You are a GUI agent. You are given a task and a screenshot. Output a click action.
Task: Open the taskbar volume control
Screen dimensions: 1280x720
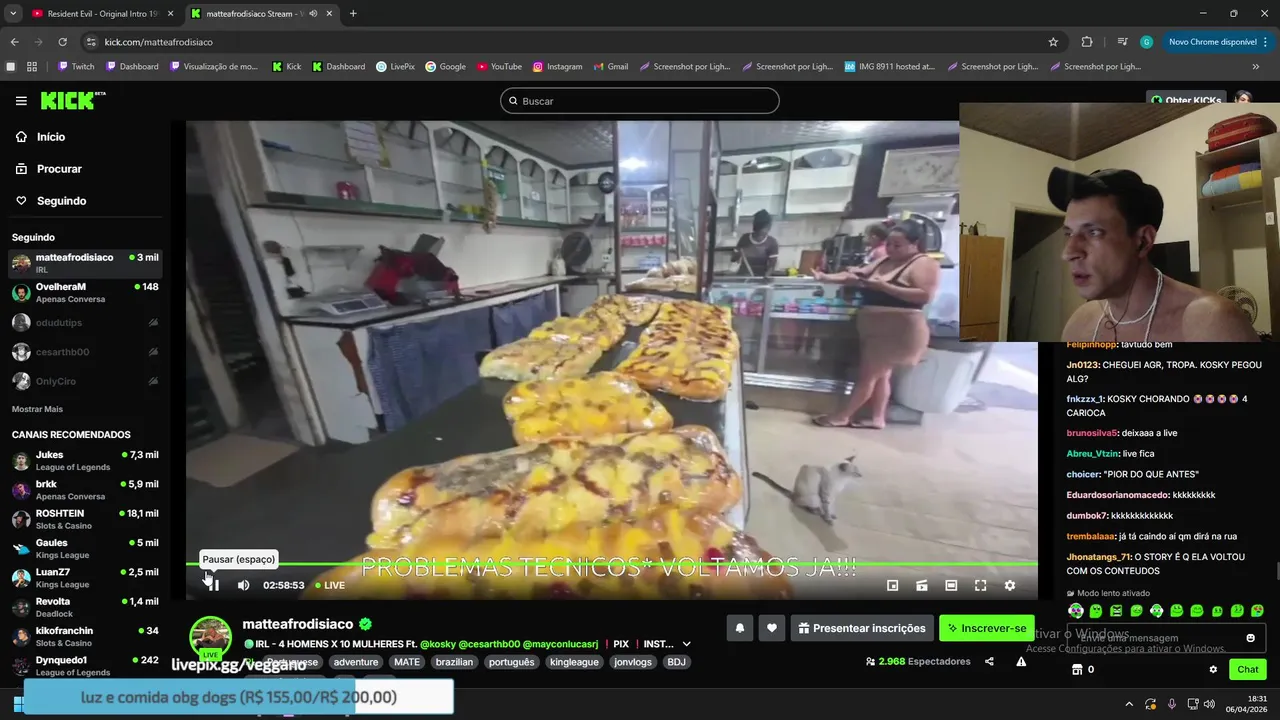click(x=1209, y=704)
